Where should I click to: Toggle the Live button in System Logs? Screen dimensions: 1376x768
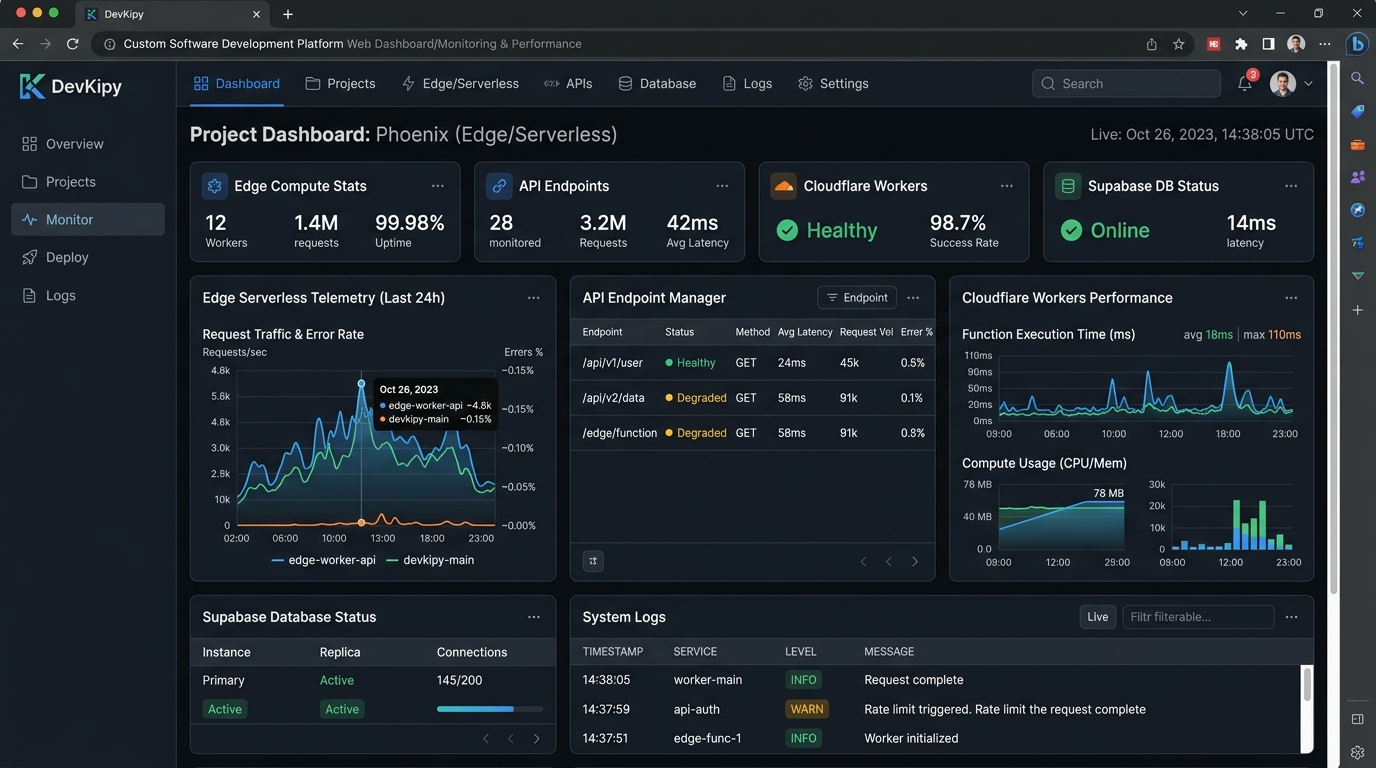1098,617
